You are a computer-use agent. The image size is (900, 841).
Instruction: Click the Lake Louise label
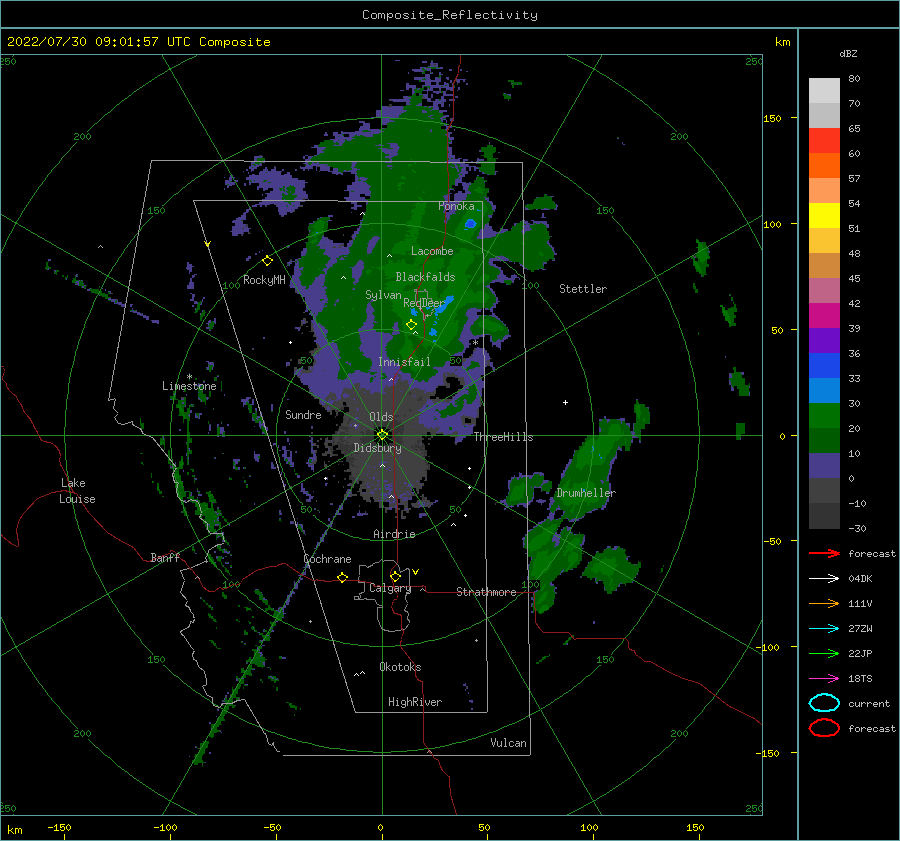pos(77,491)
